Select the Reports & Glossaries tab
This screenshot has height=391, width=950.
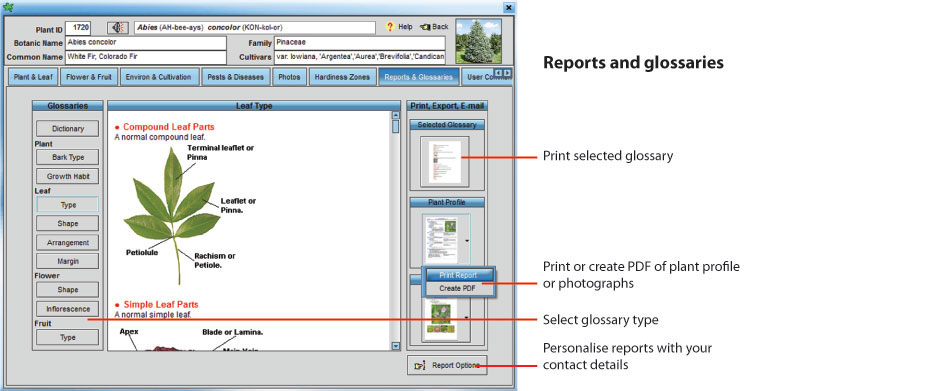point(419,77)
